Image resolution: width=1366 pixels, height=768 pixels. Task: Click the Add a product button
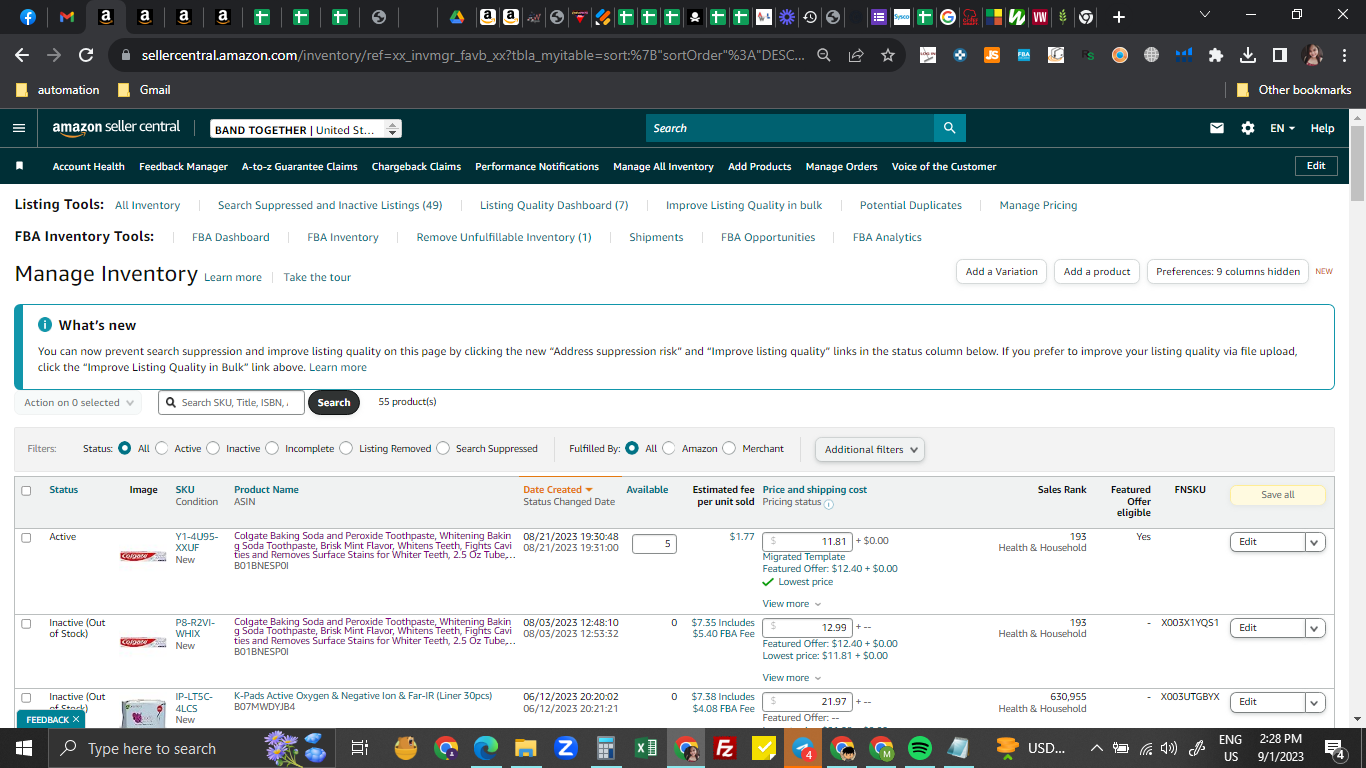pyautogui.click(x=1097, y=271)
